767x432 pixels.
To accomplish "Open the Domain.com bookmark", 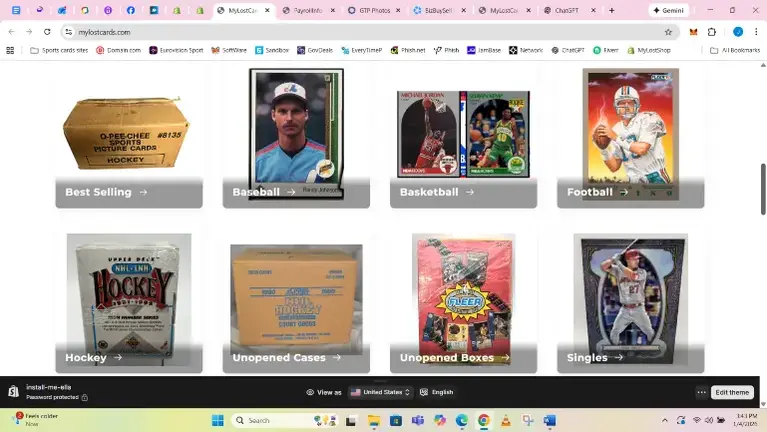I will click(118, 50).
